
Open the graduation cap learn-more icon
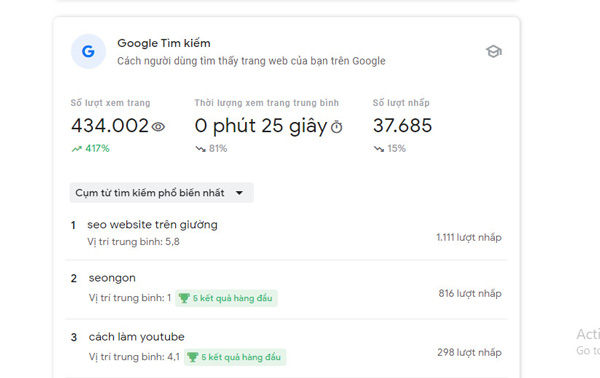click(494, 51)
